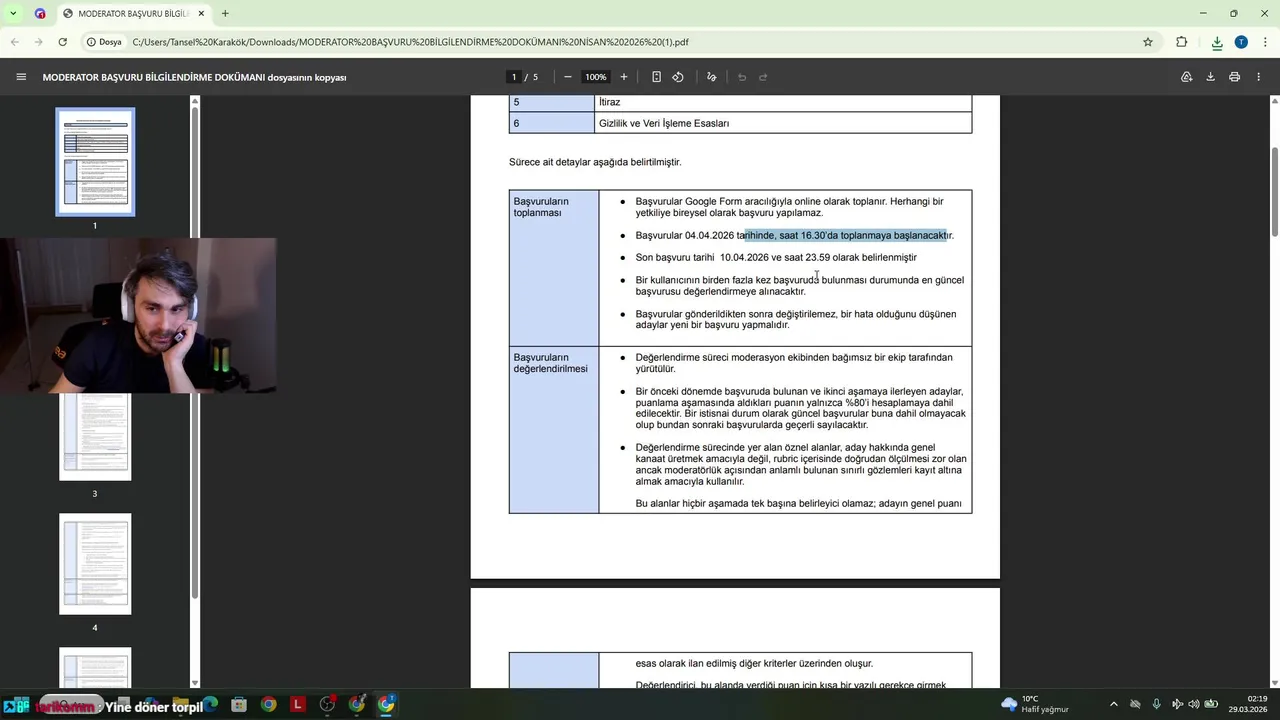Rotate the PDF counterclockwise

click(x=678, y=77)
